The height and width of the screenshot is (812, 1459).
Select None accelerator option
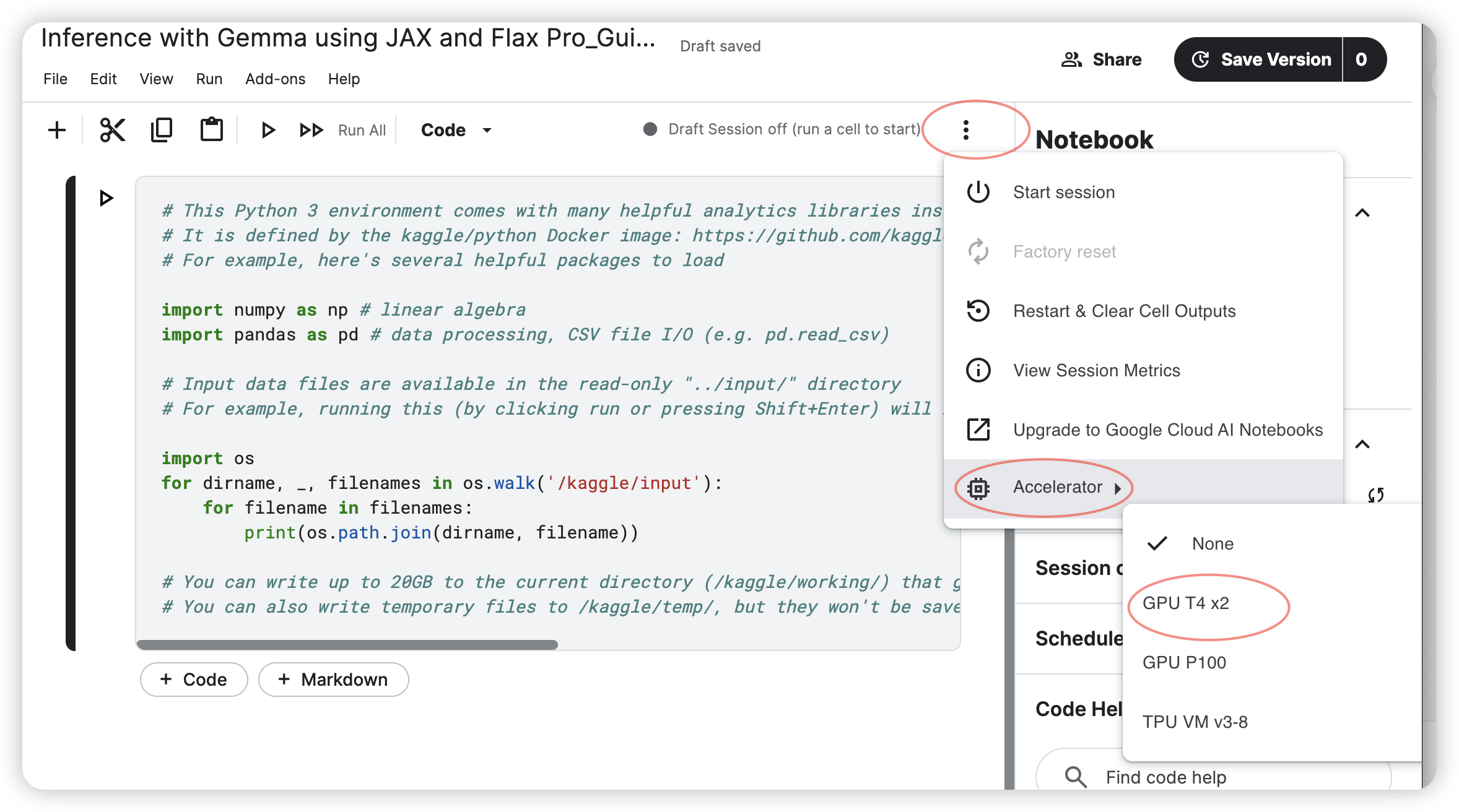tap(1212, 543)
